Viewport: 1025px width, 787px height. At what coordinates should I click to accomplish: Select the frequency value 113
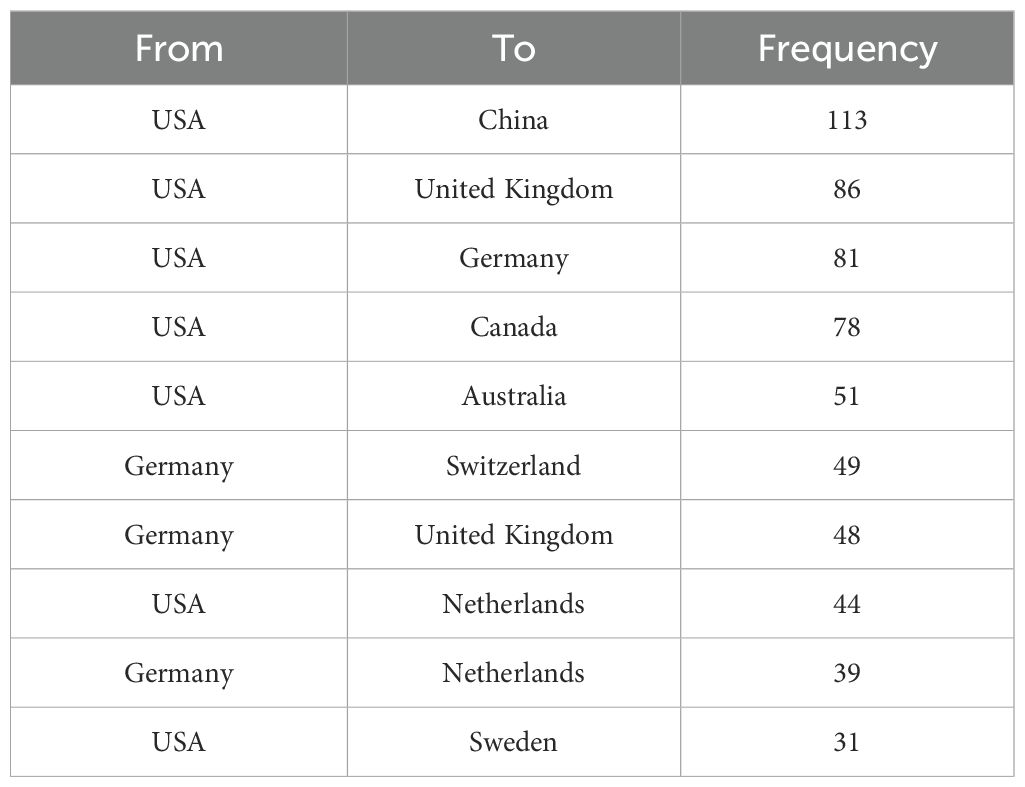[x=847, y=120]
